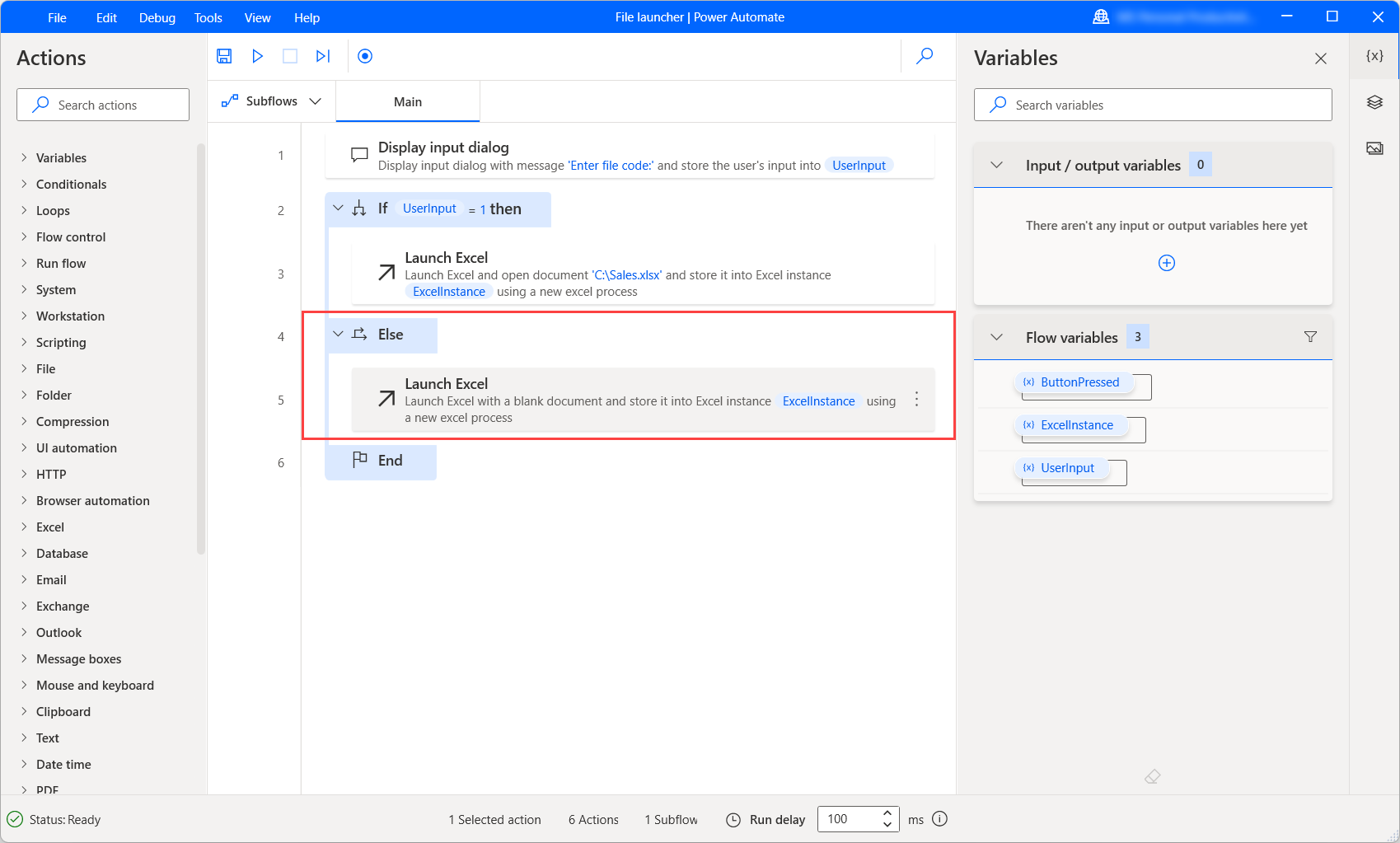Viewport: 1400px width, 843px height.
Task: Open the Debug menu
Action: [157, 17]
